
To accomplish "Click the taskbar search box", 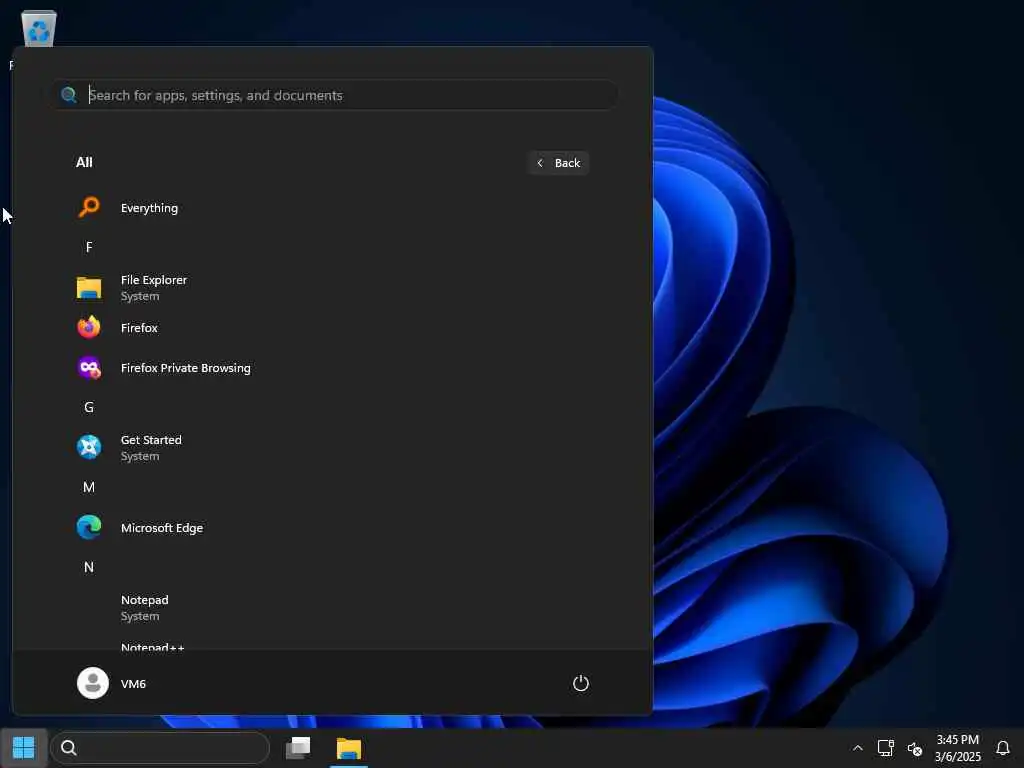I will [x=160, y=748].
